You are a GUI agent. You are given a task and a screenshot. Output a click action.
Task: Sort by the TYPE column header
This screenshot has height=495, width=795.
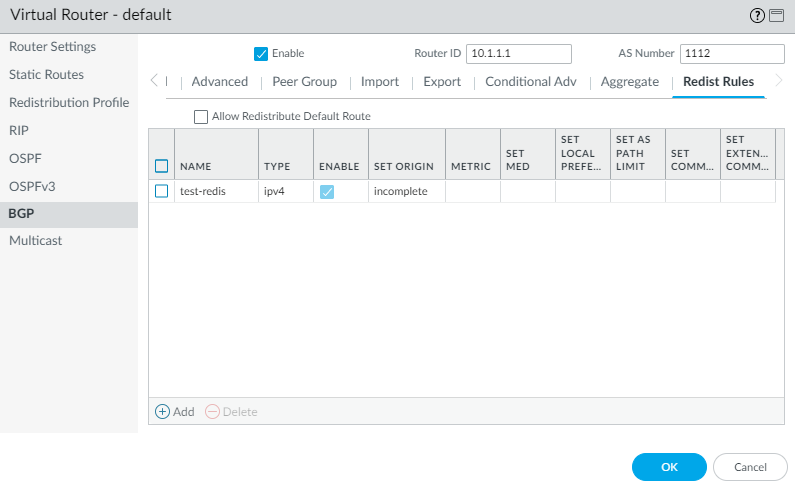click(x=286, y=154)
